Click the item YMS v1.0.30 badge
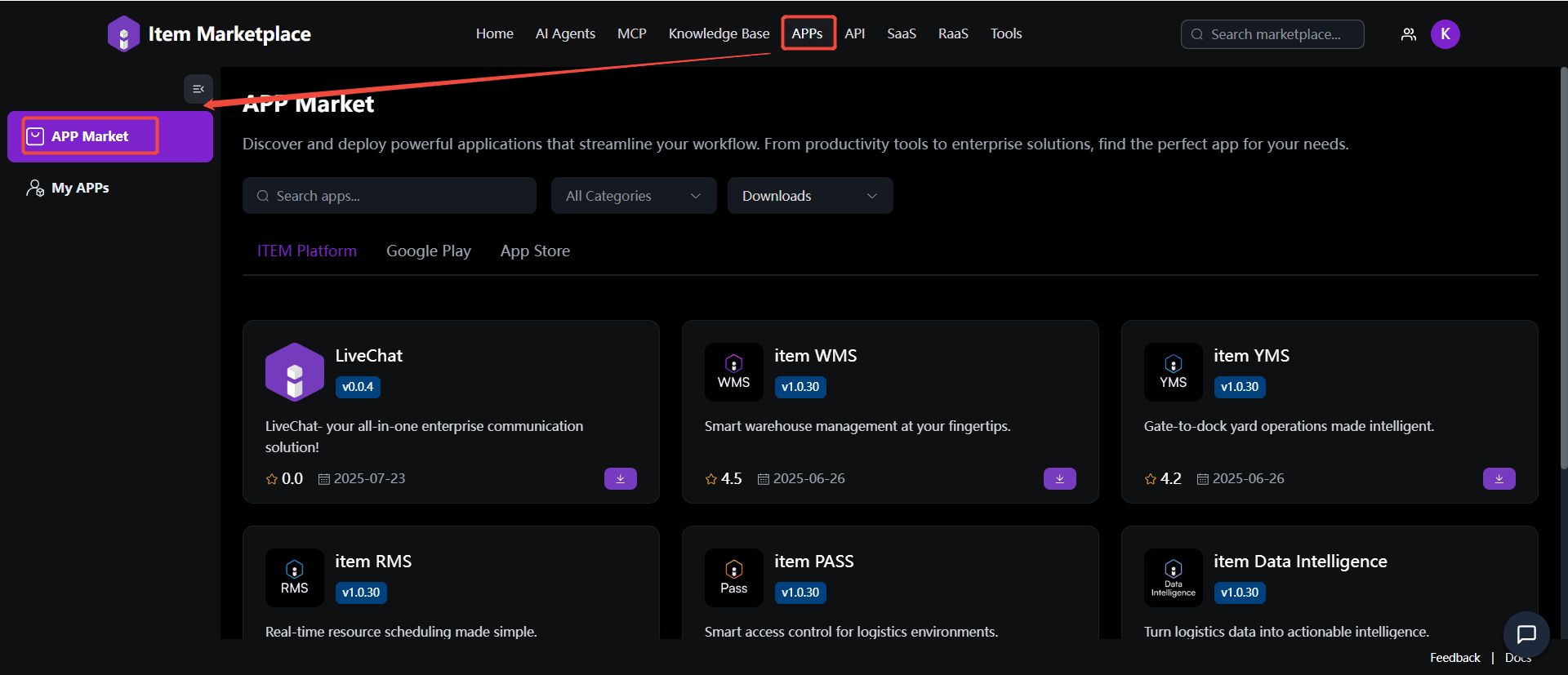 click(x=1240, y=387)
